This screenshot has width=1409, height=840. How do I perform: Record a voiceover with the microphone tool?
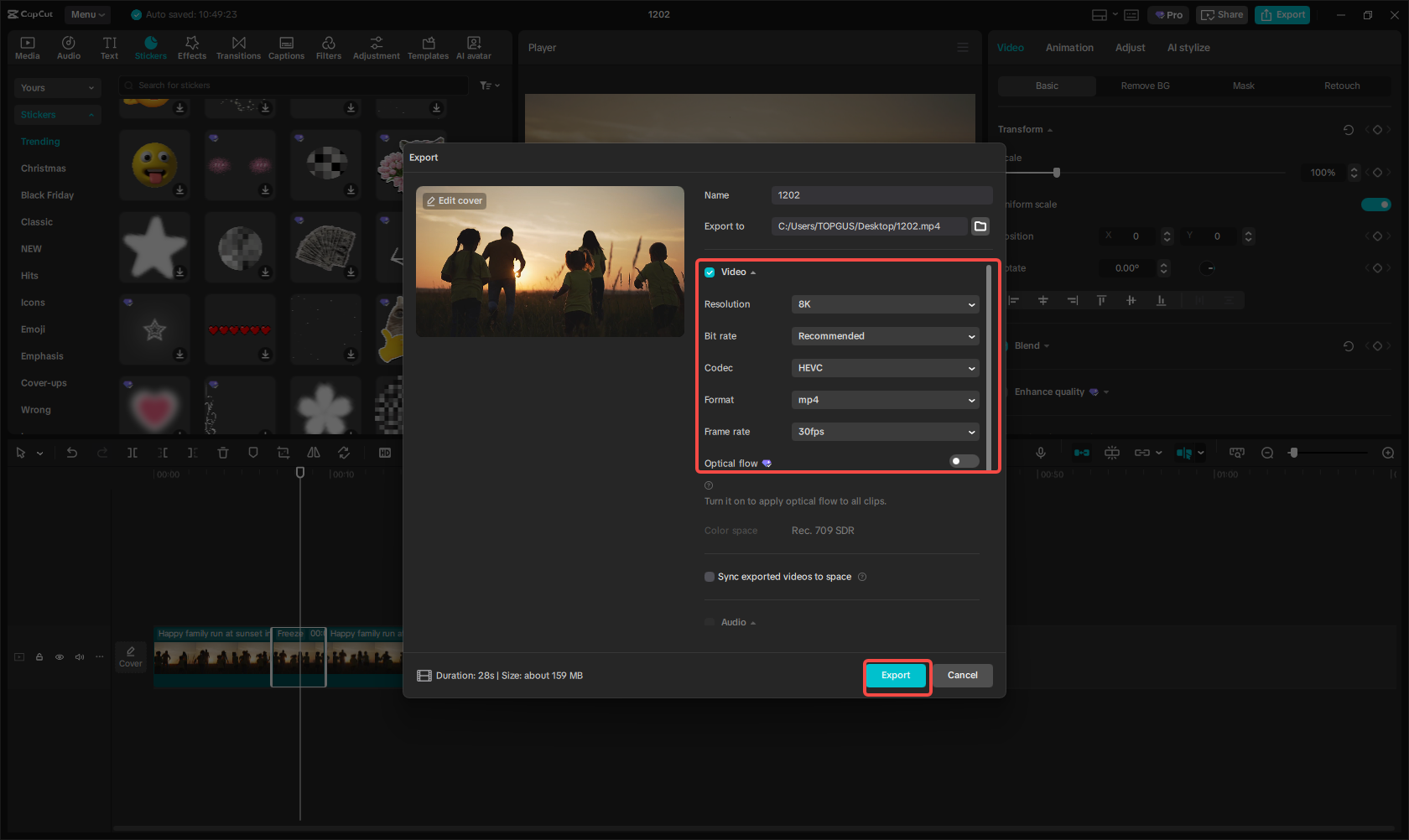[1041, 452]
